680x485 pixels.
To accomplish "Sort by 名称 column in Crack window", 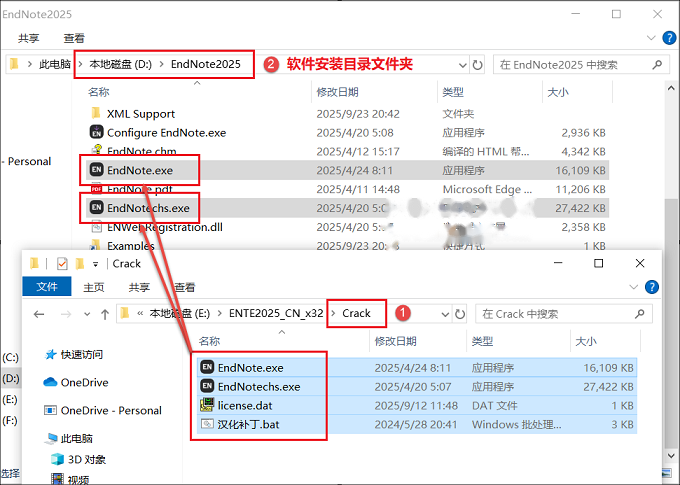I will click(x=209, y=341).
